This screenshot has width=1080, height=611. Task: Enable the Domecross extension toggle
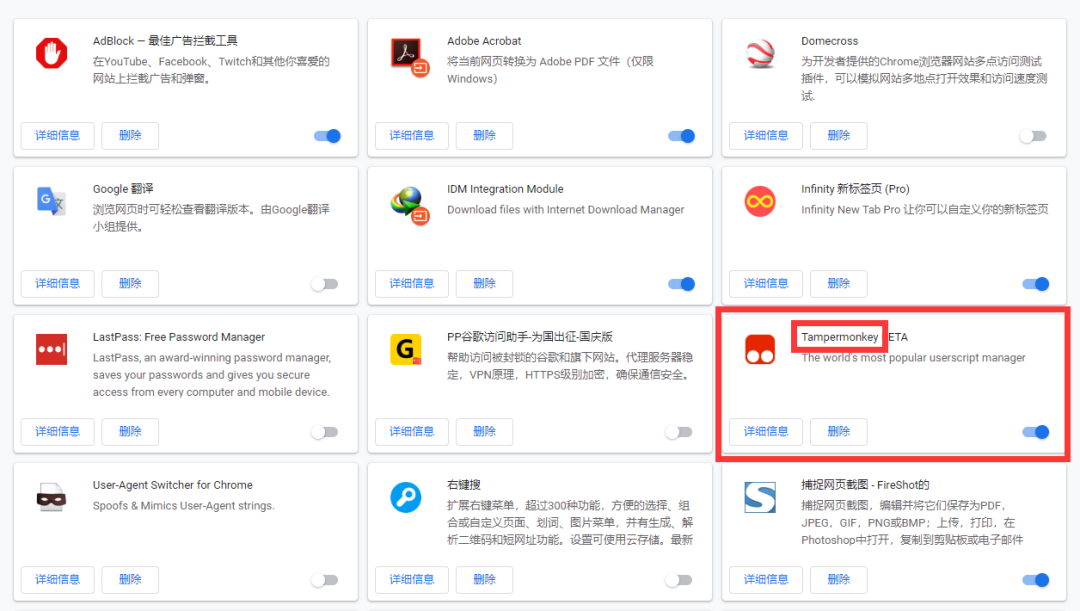click(1033, 136)
